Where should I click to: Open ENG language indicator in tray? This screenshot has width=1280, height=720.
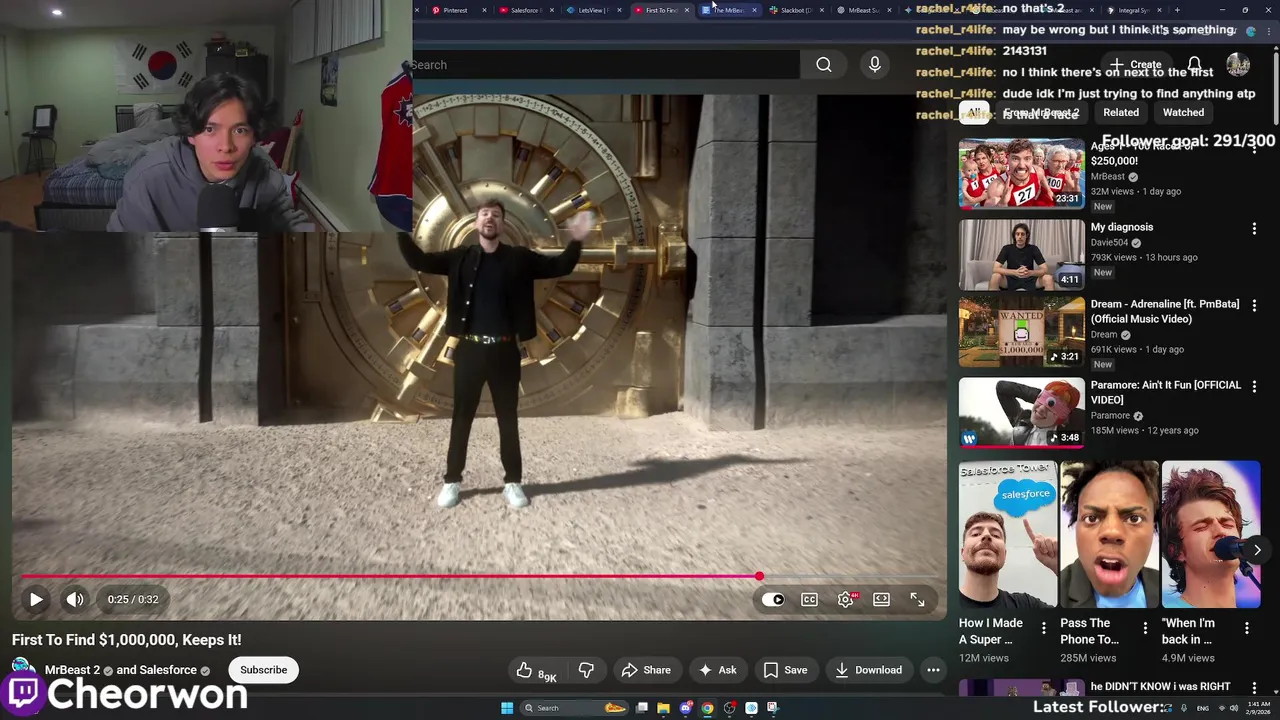[1203, 708]
